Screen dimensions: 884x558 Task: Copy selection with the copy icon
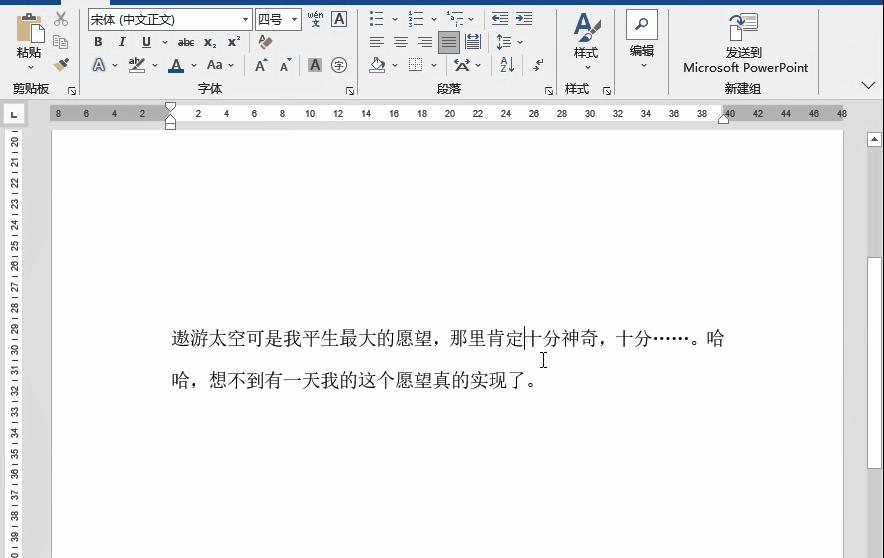(x=60, y=42)
